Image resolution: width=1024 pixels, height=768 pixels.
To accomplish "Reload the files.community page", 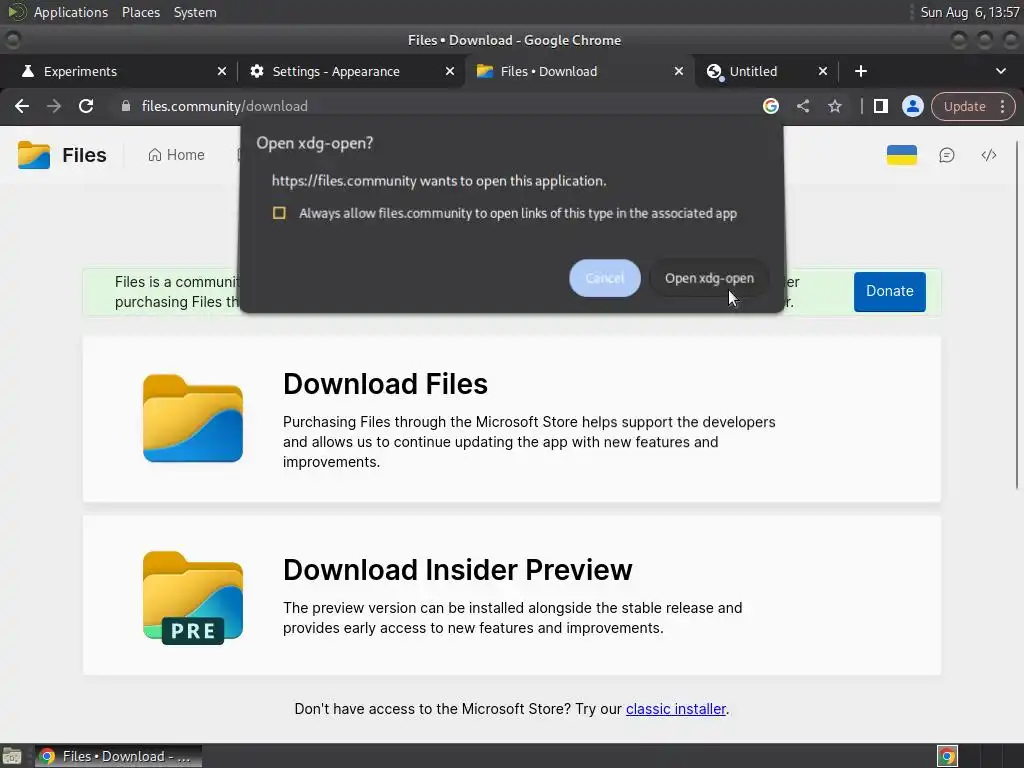I will 86,106.
